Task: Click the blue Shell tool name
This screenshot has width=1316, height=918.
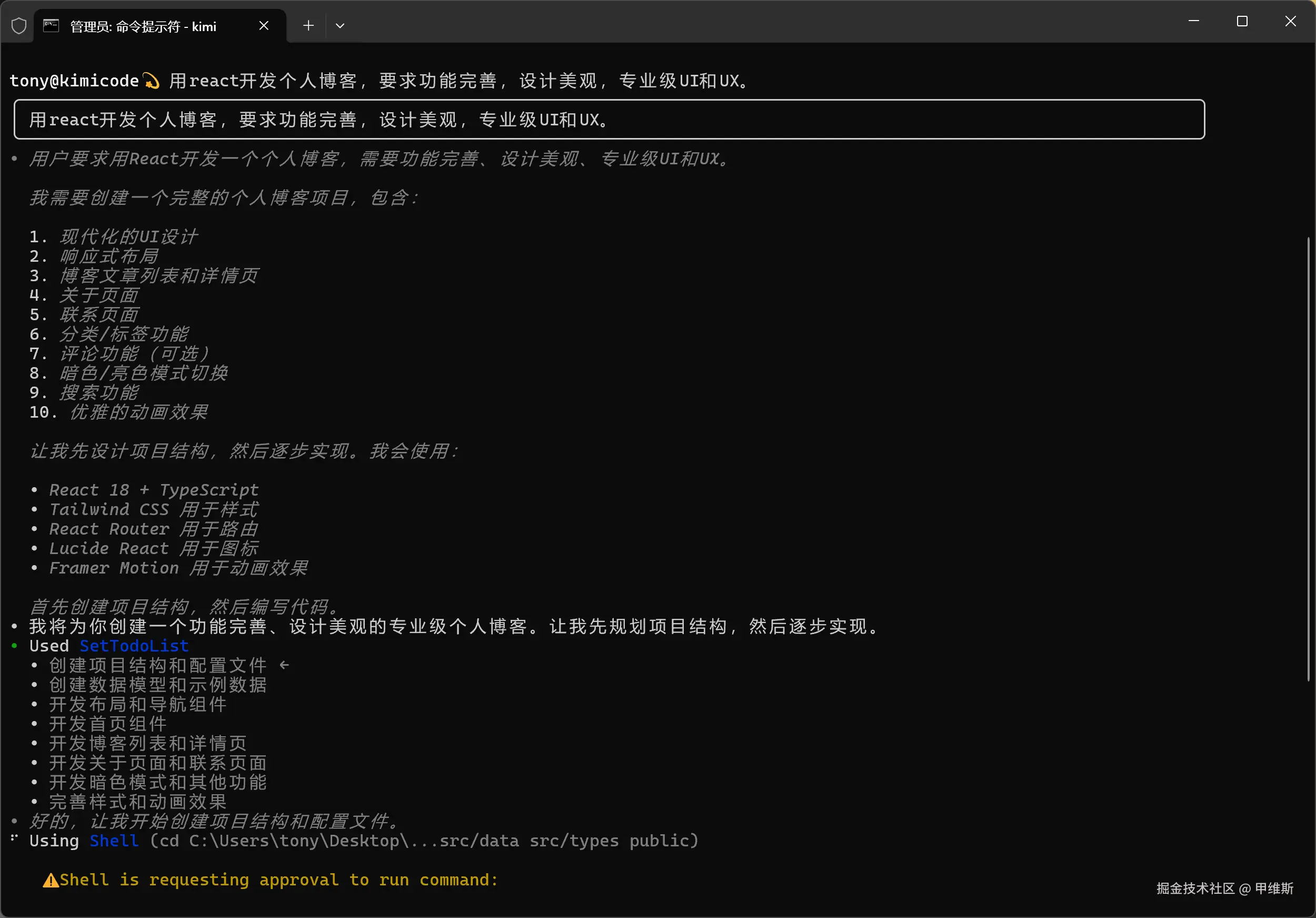Action: click(114, 841)
